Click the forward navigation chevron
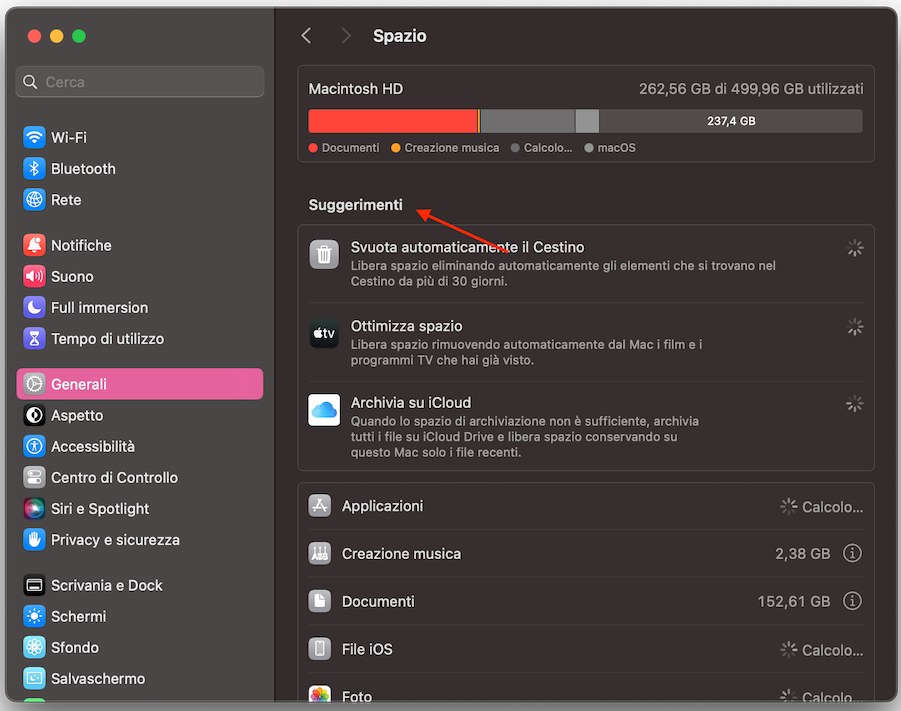The image size is (901, 711). tap(345, 35)
